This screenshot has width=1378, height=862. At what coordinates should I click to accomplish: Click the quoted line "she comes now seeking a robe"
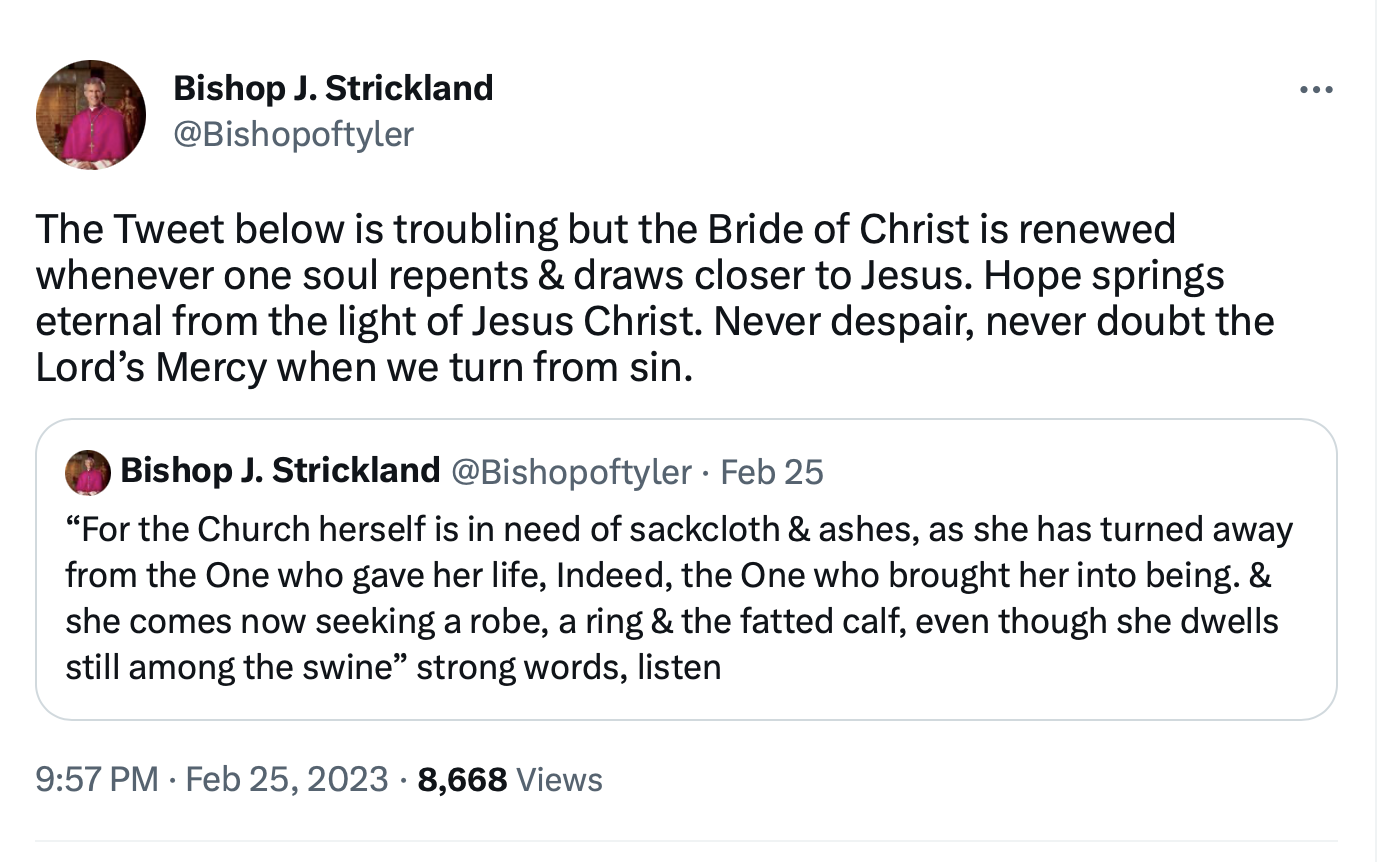[672, 621]
